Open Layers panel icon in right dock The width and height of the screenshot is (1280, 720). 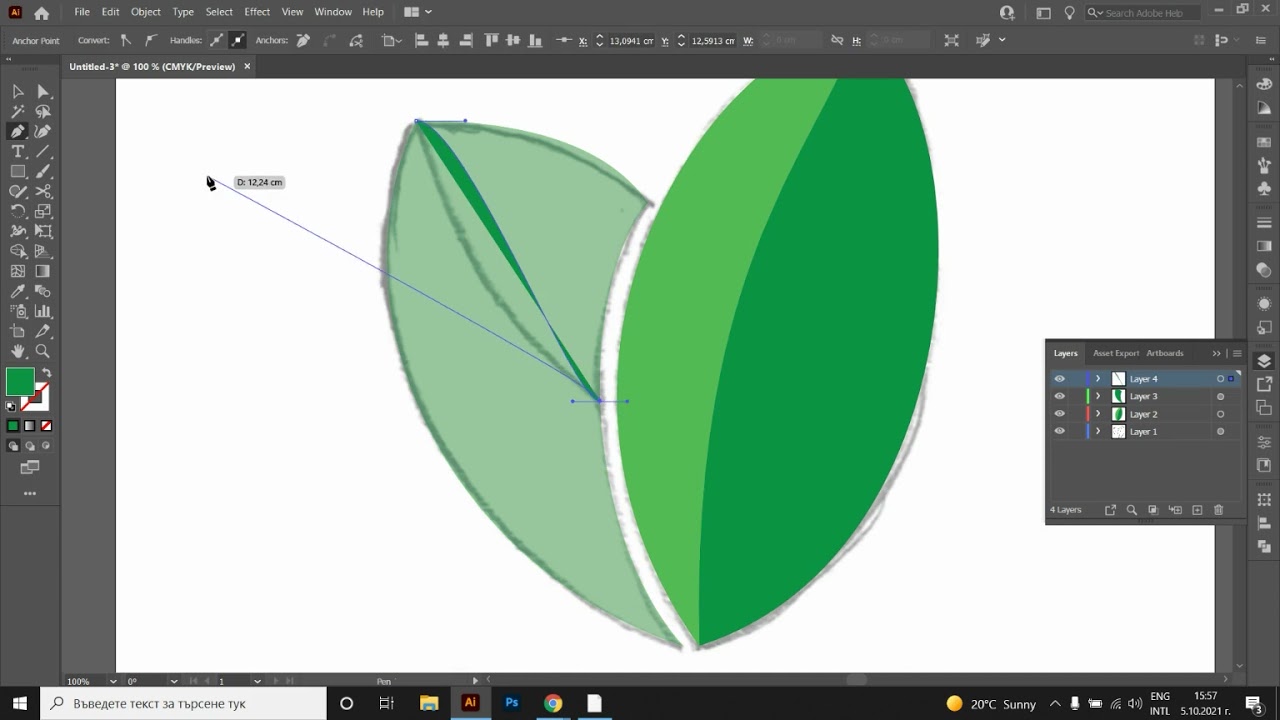coord(1264,361)
